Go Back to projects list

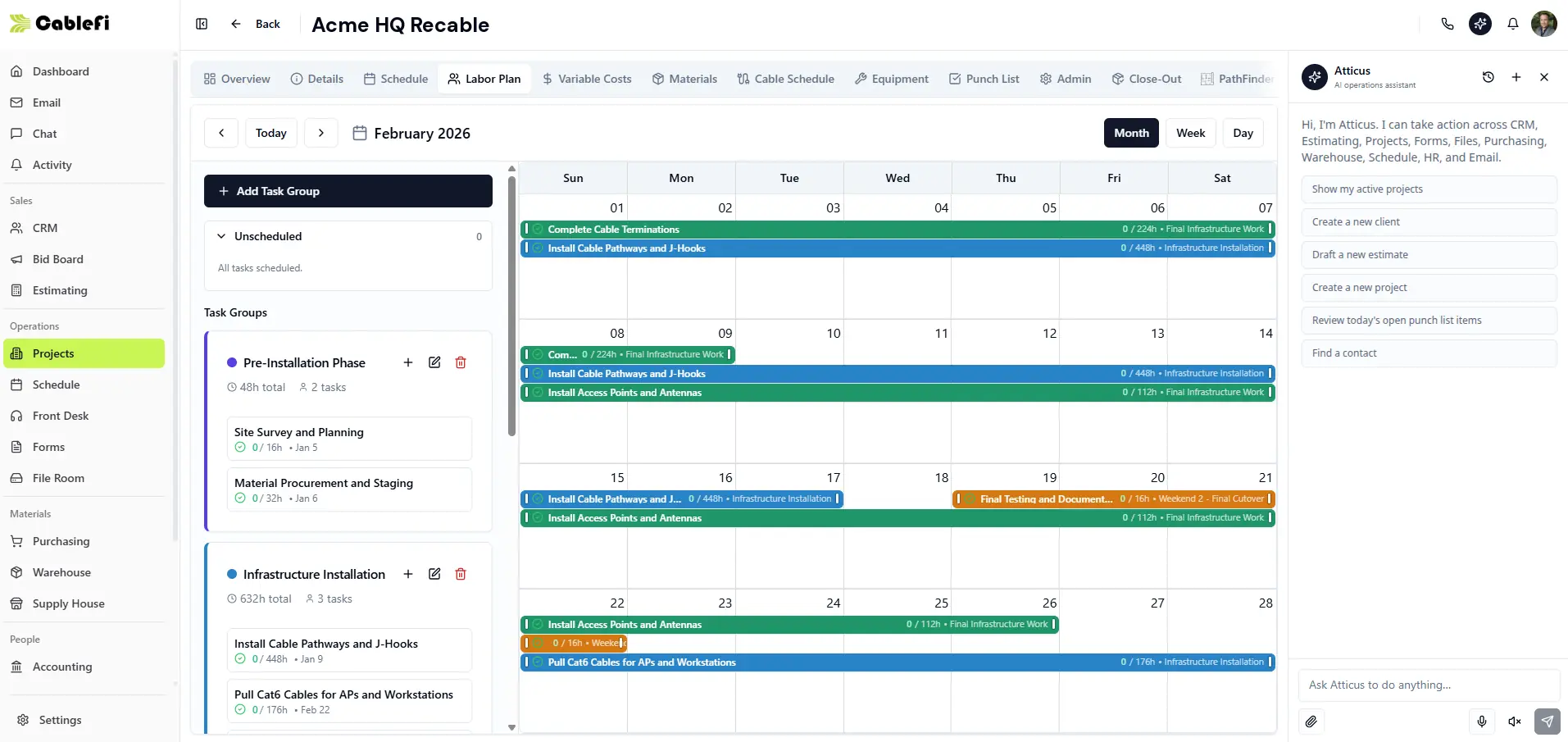pyautogui.click(x=257, y=24)
